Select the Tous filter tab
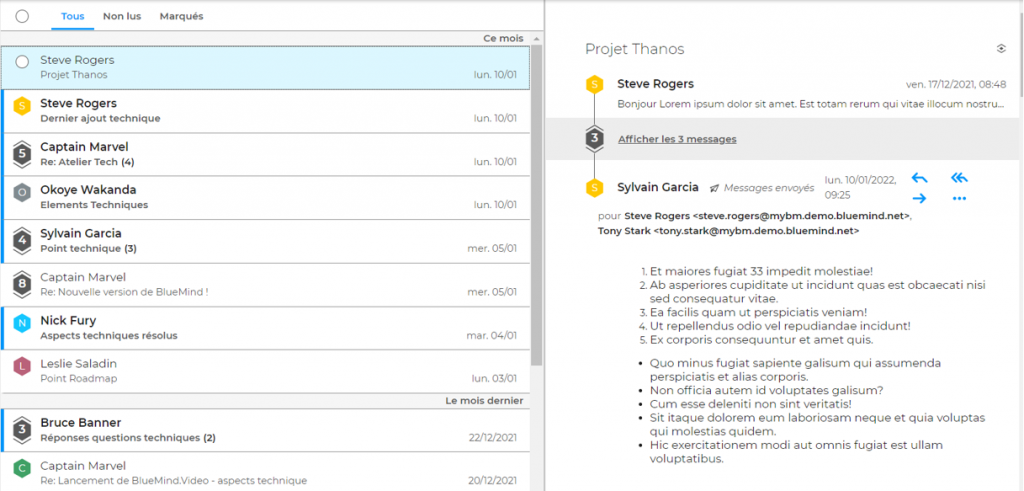The height and width of the screenshot is (491, 1024). pos(72,16)
